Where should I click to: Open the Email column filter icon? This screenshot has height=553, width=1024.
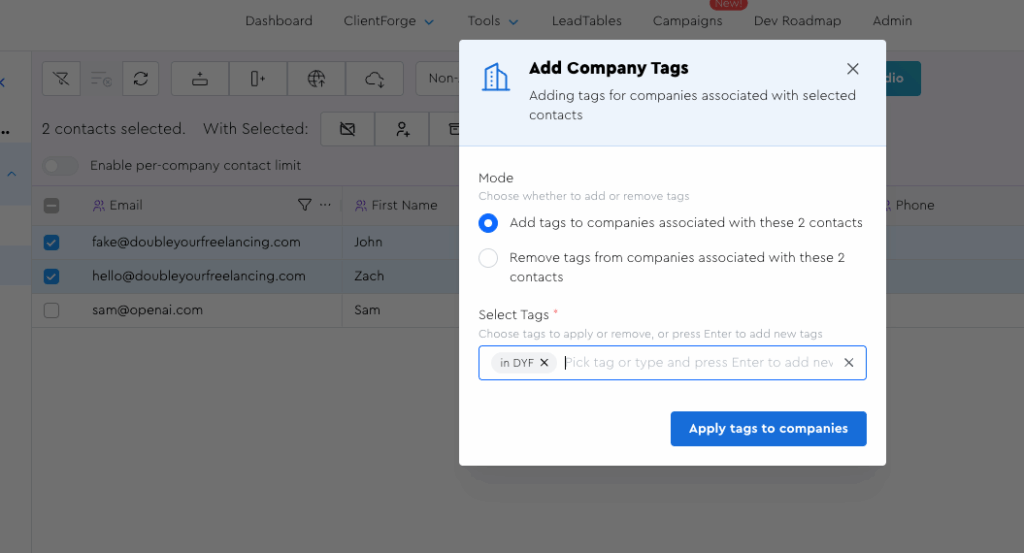(x=305, y=205)
